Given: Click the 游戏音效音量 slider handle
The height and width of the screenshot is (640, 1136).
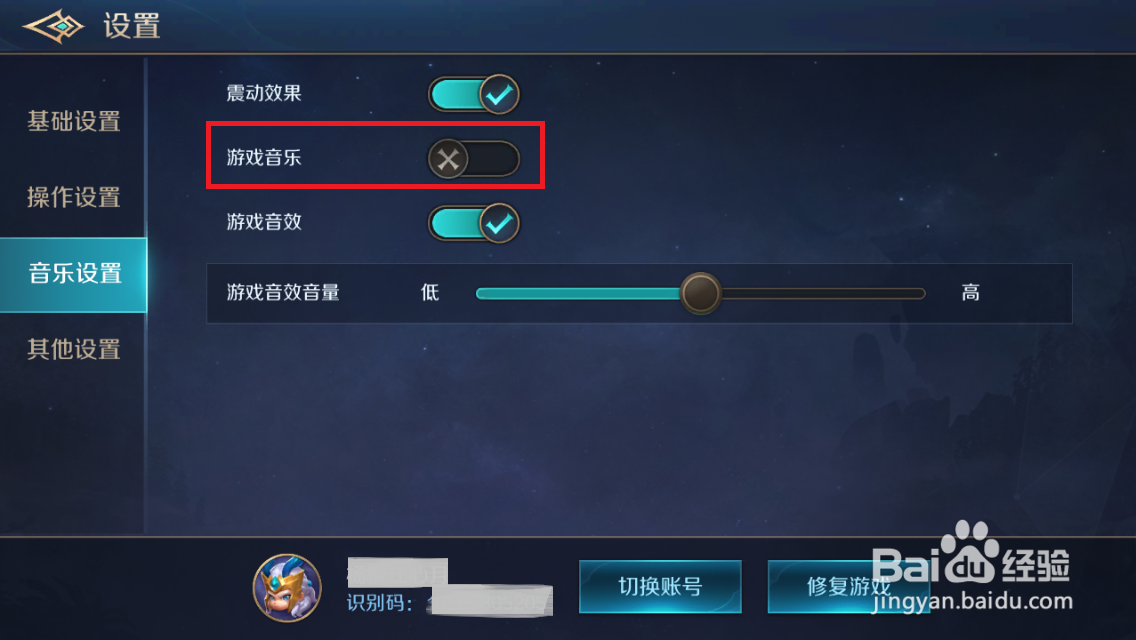Looking at the screenshot, I should point(700,293).
